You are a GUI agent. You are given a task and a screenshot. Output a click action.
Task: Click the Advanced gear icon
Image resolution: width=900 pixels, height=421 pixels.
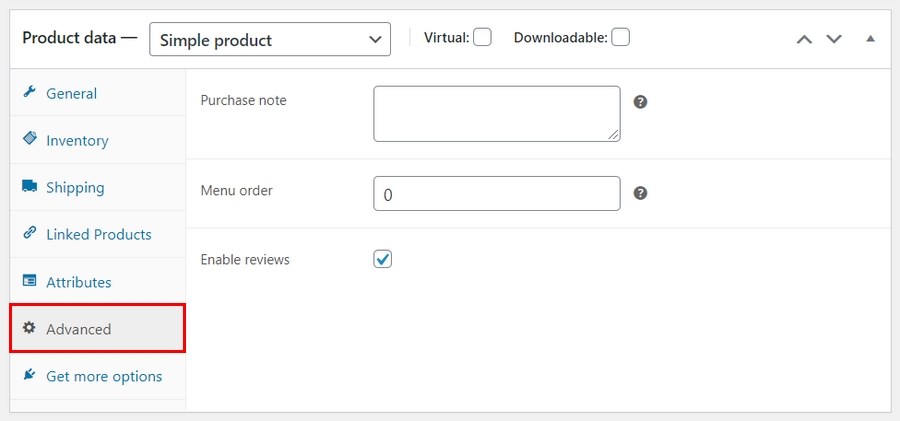tap(29, 328)
